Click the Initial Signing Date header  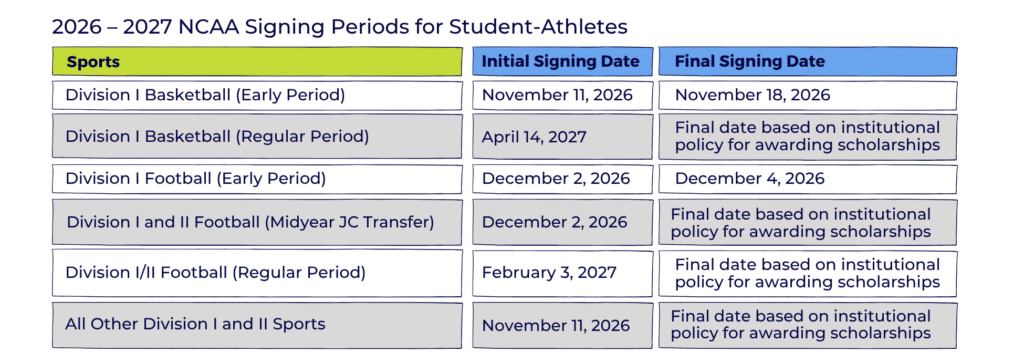(562, 62)
